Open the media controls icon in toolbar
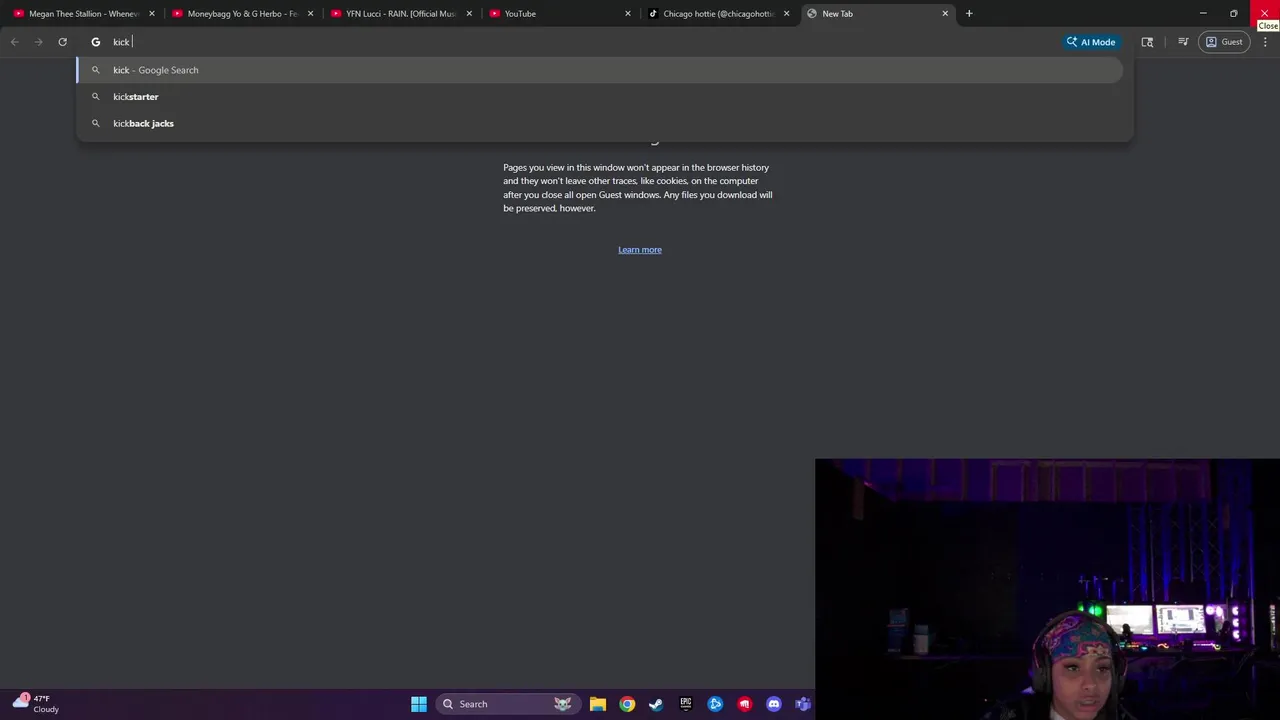This screenshot has height=720, width=1280. [x=1183, y=42]
